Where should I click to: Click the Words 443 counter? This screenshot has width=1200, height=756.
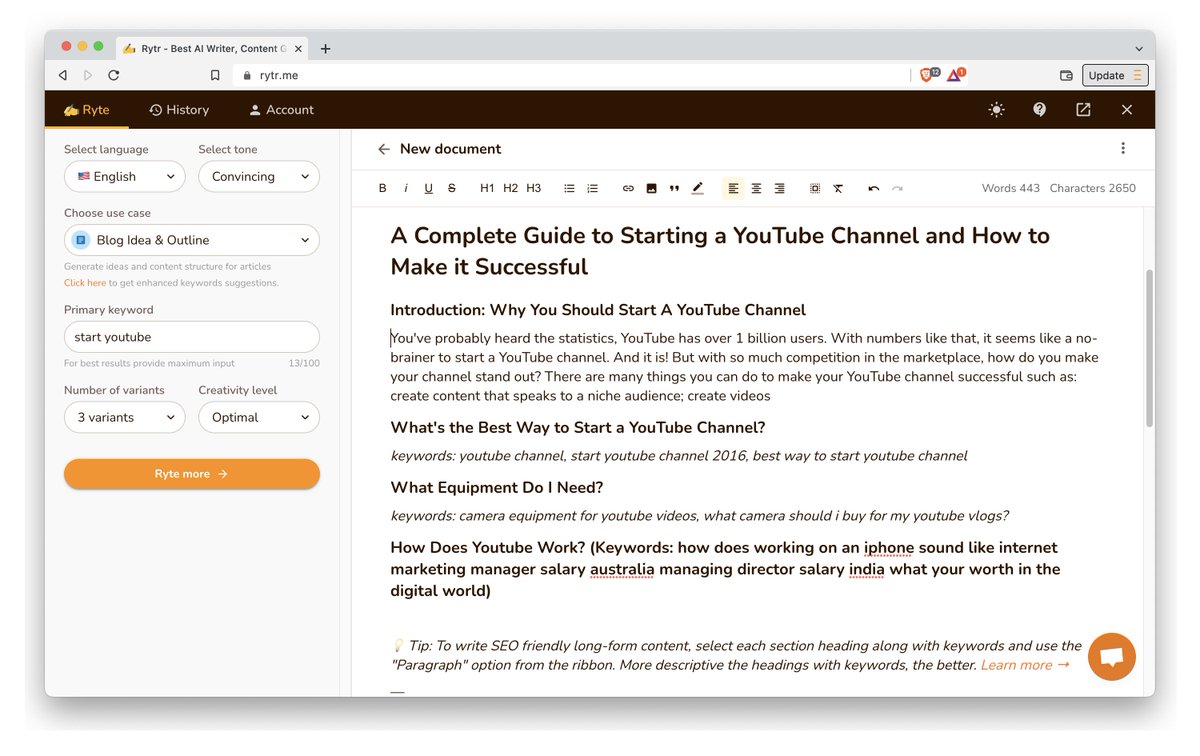pyautogui.click(x=1011, y=188)
